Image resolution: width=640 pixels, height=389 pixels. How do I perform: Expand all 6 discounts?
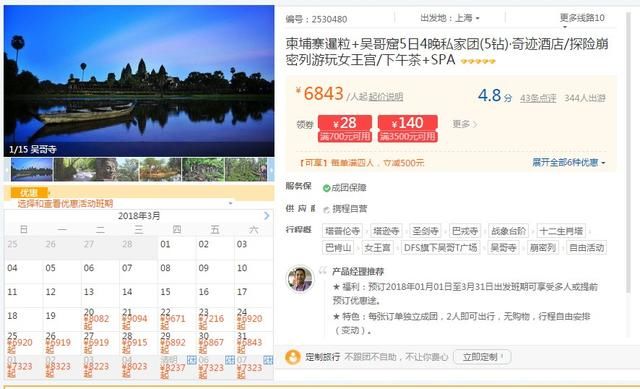(x=569, y=162)
